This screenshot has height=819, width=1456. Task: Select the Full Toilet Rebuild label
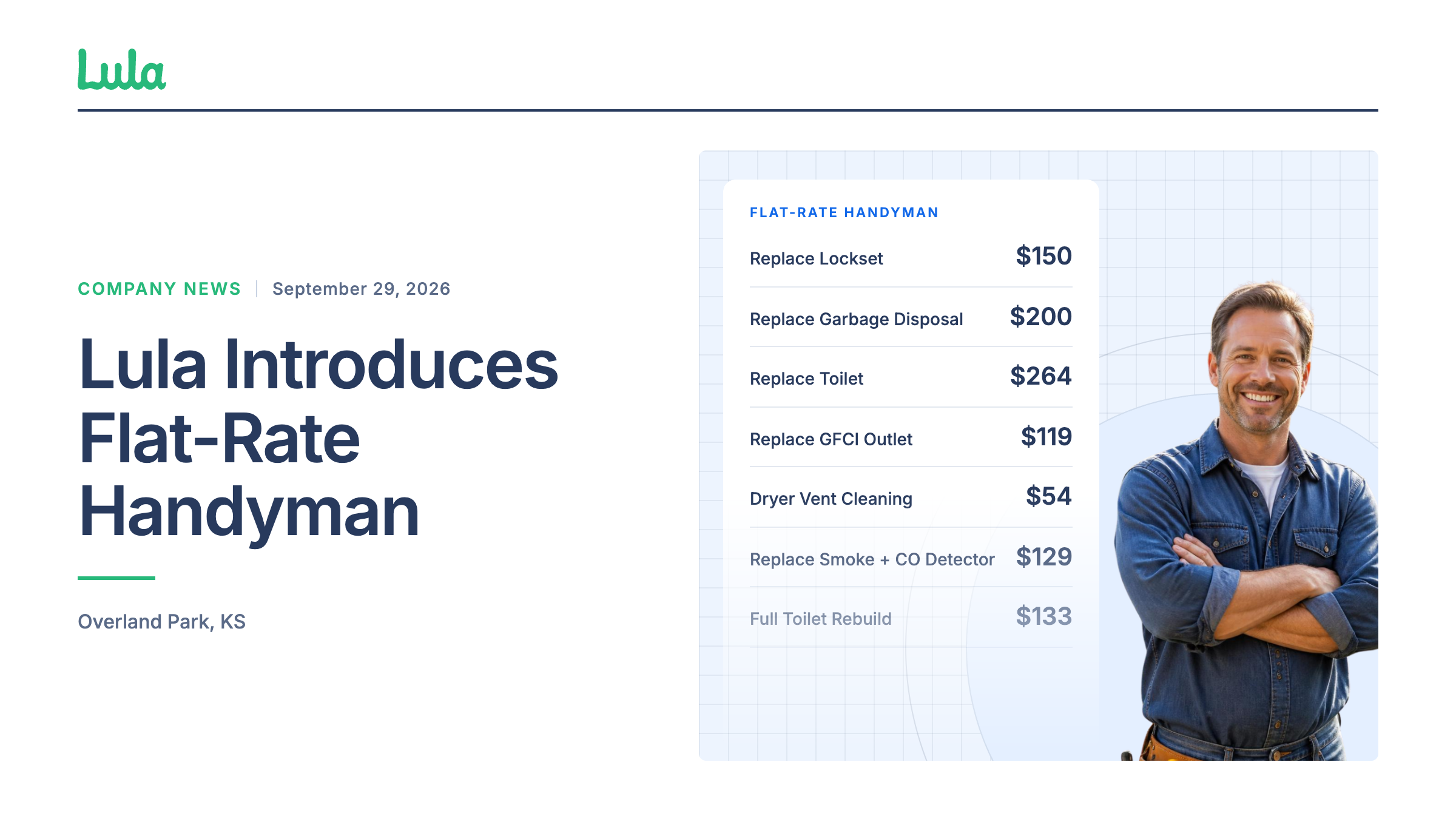coord(820,619)
